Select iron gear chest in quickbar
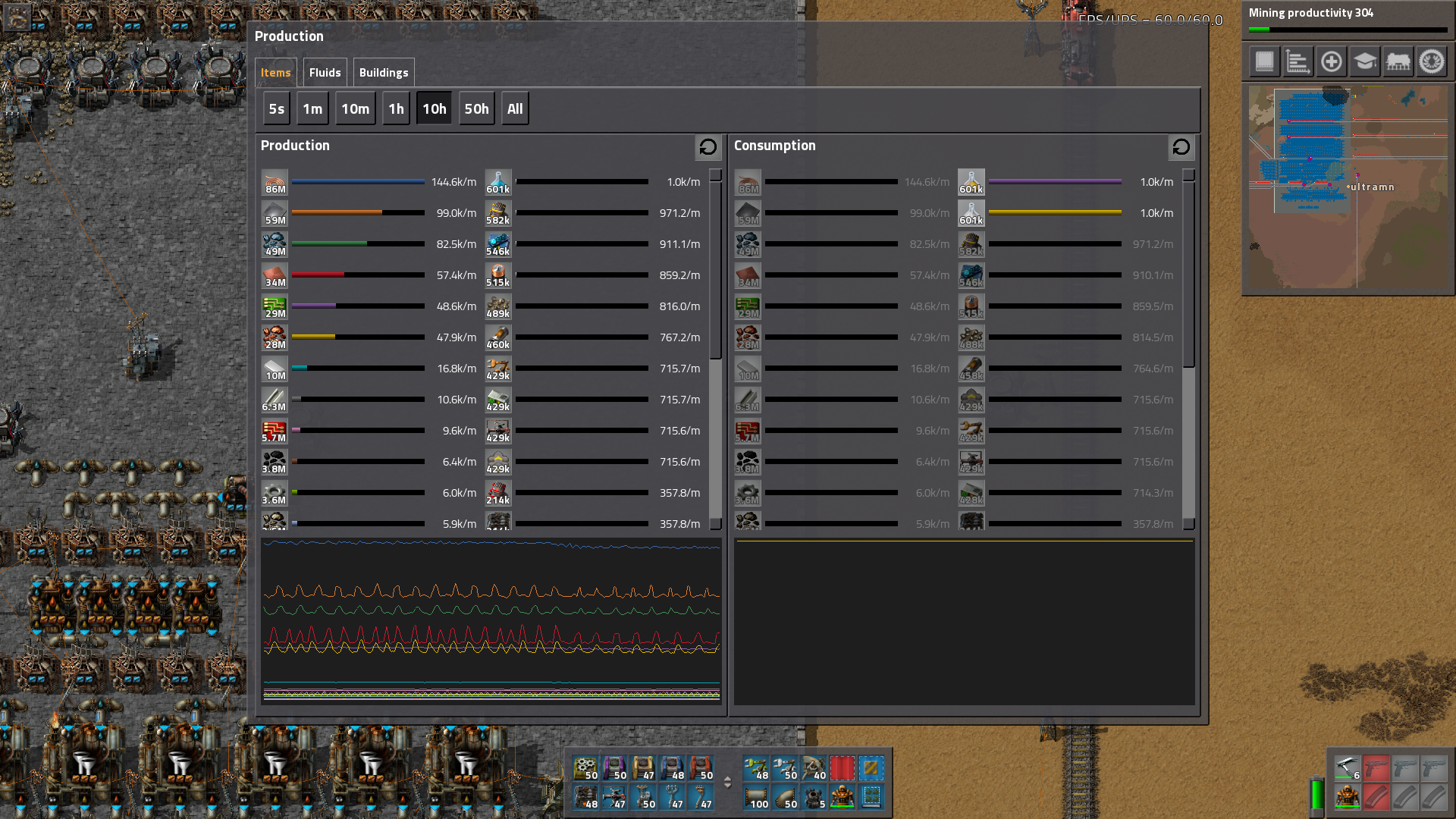 pos(585,768)
